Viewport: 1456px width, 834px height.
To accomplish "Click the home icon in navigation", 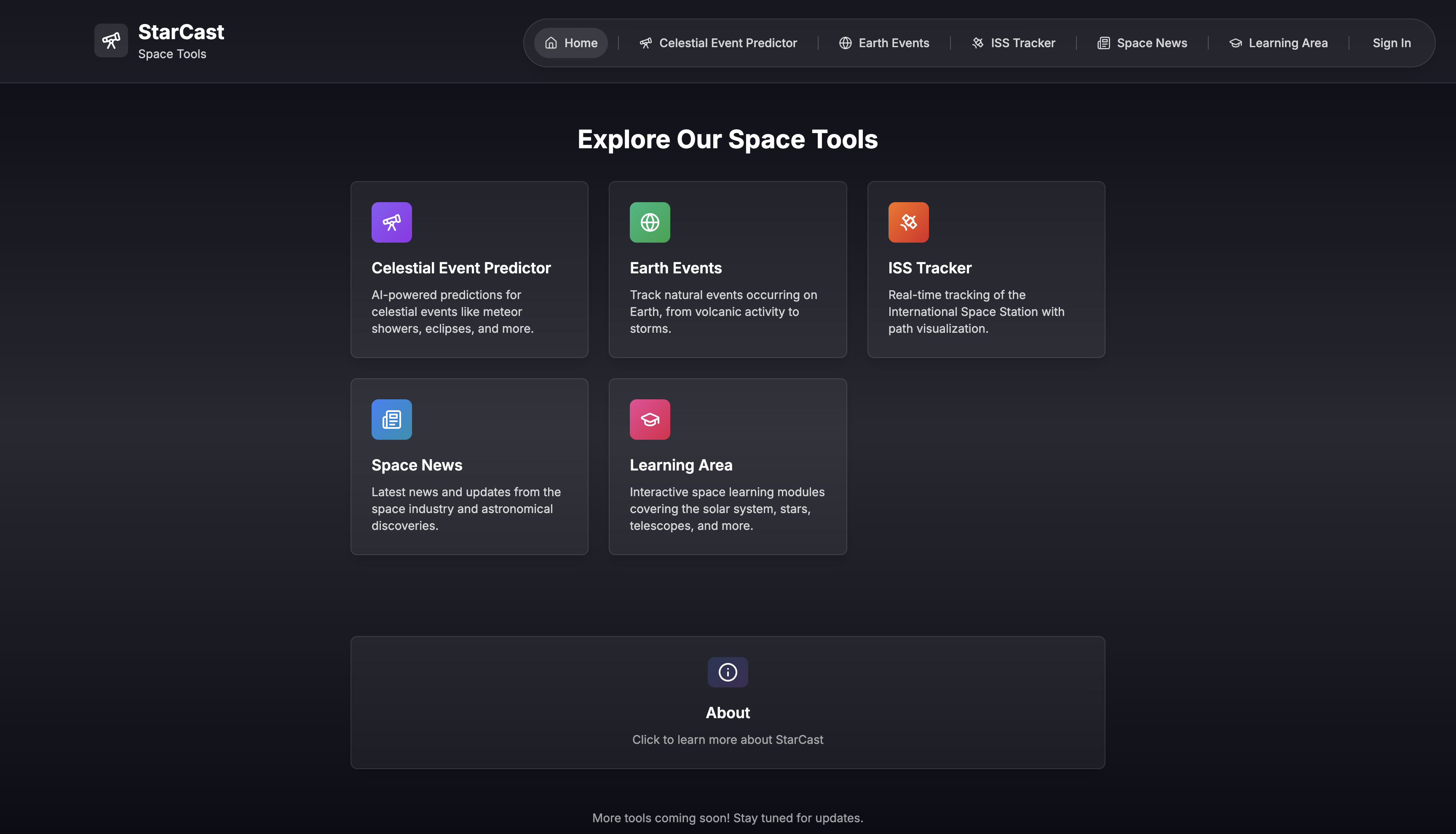I will [551, 43].
